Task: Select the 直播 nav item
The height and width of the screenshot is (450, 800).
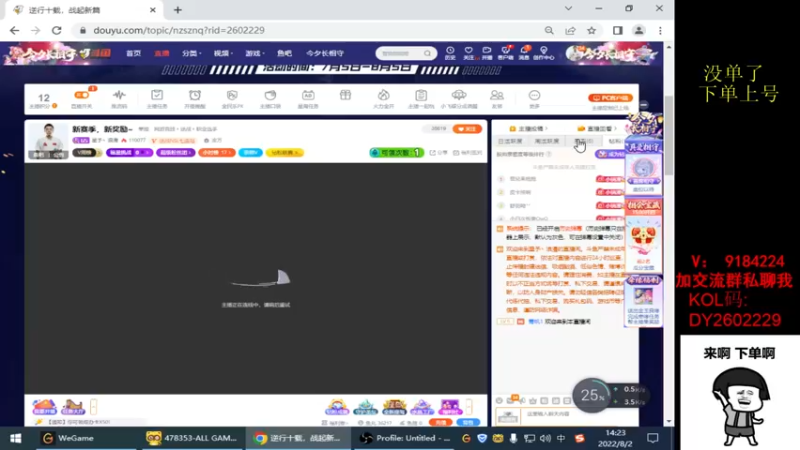Action: coord(162,53)
